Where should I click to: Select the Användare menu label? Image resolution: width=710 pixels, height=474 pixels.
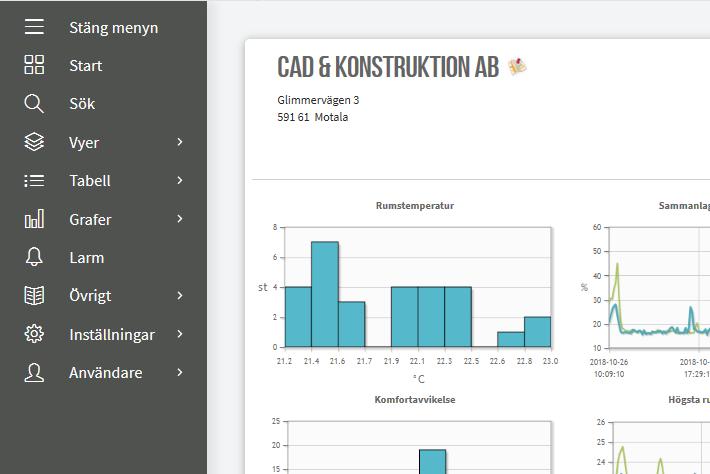point(106,373)
